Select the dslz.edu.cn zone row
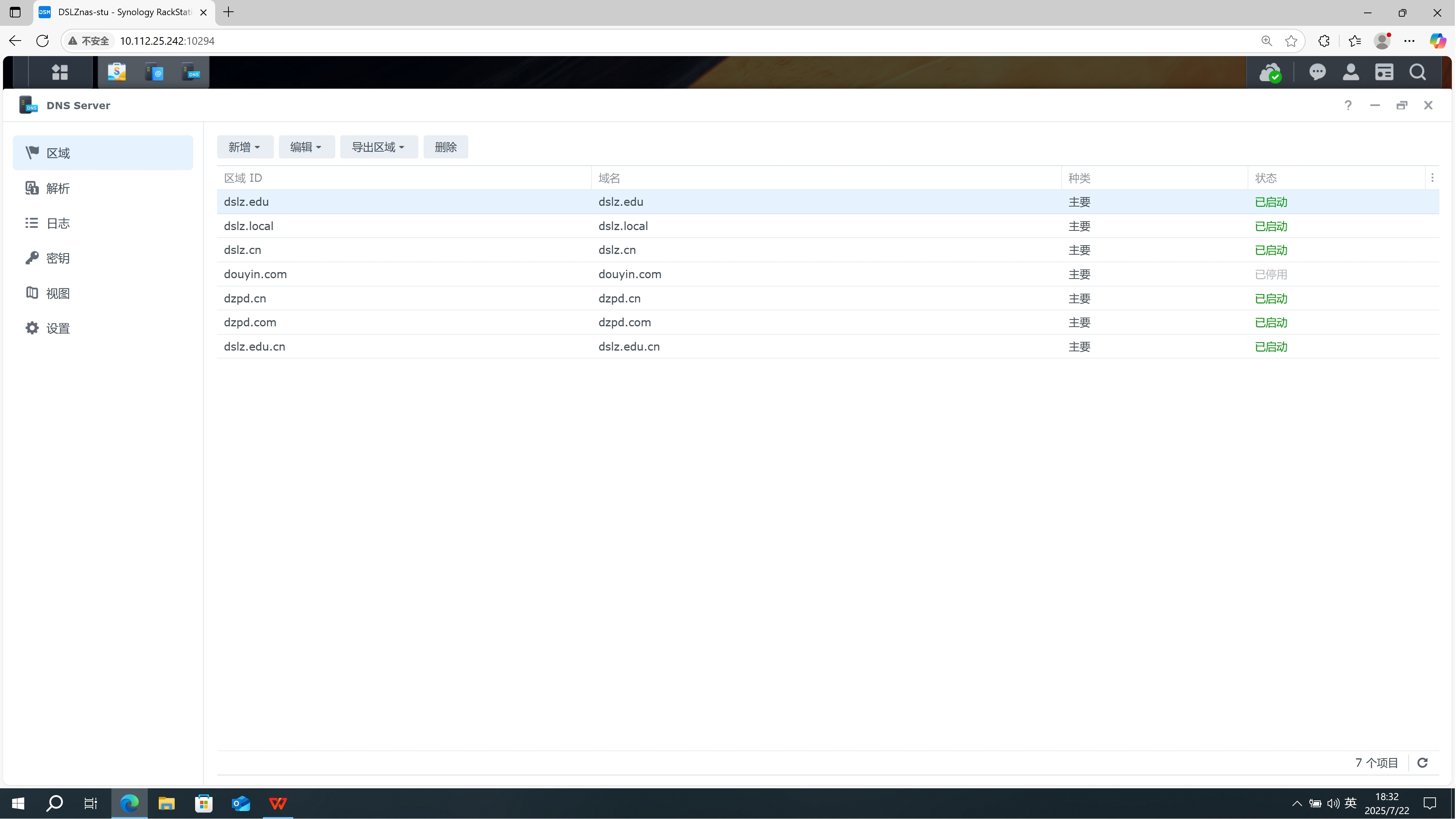 point(828,346)
